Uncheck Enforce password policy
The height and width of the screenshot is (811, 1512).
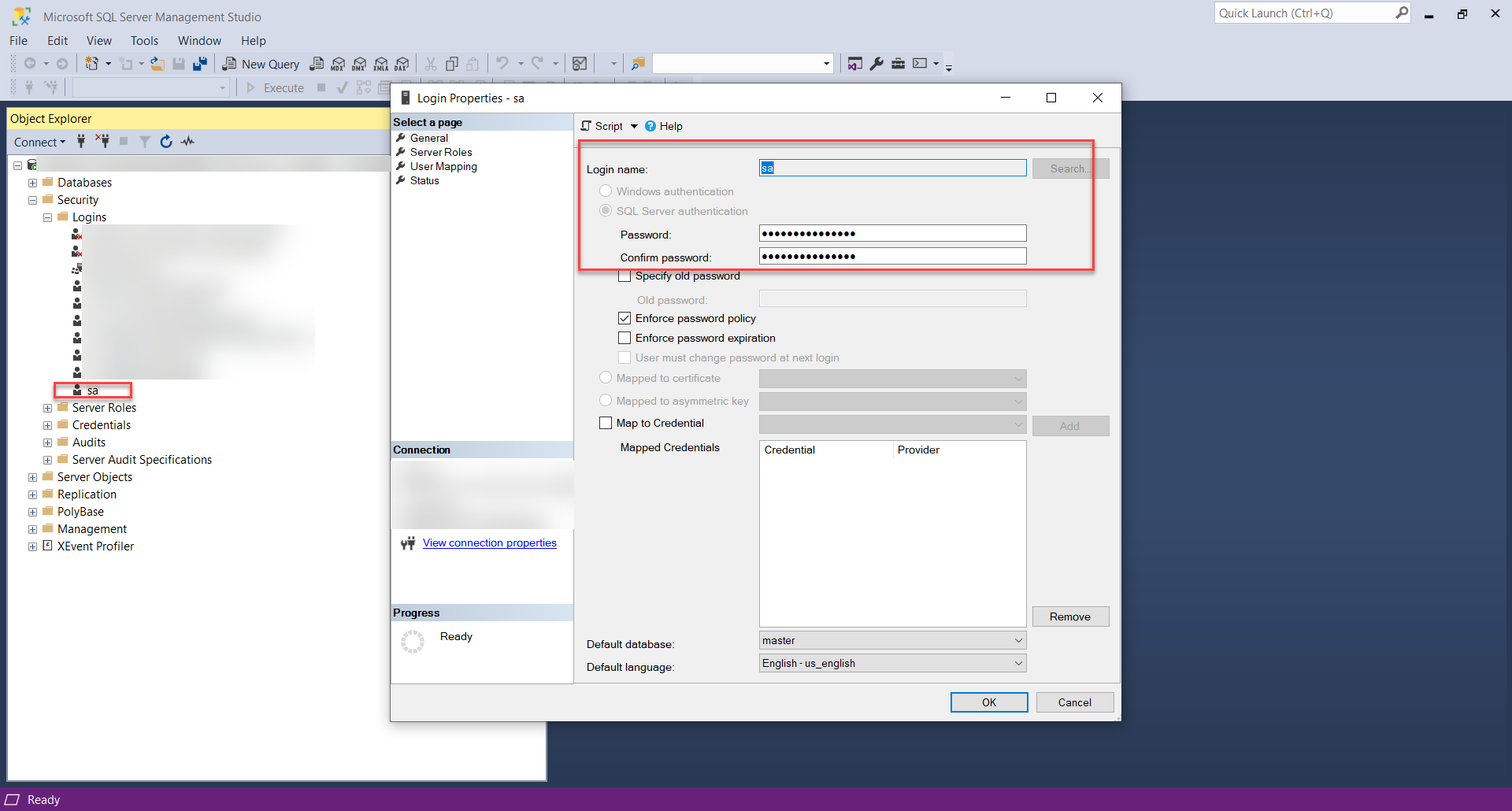(x=624, y=319)
